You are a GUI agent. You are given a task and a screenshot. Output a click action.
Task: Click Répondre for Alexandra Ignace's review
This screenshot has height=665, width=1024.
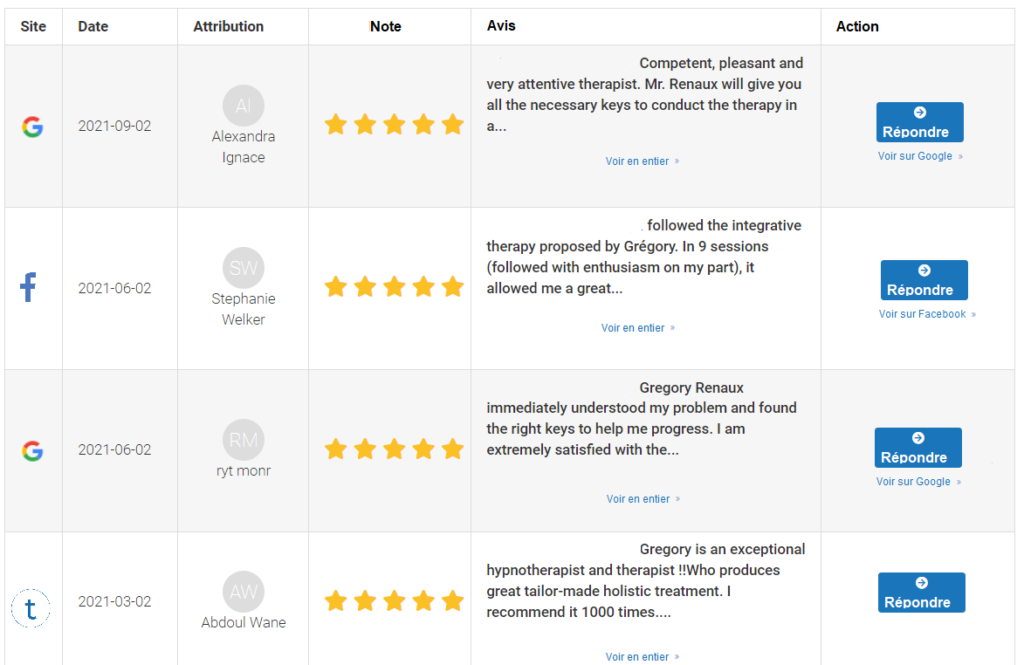tap(920, 122)
